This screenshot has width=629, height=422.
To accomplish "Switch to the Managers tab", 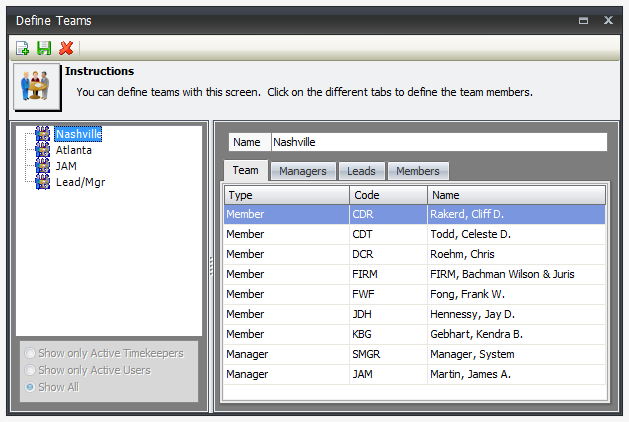I will click(302, 171).
